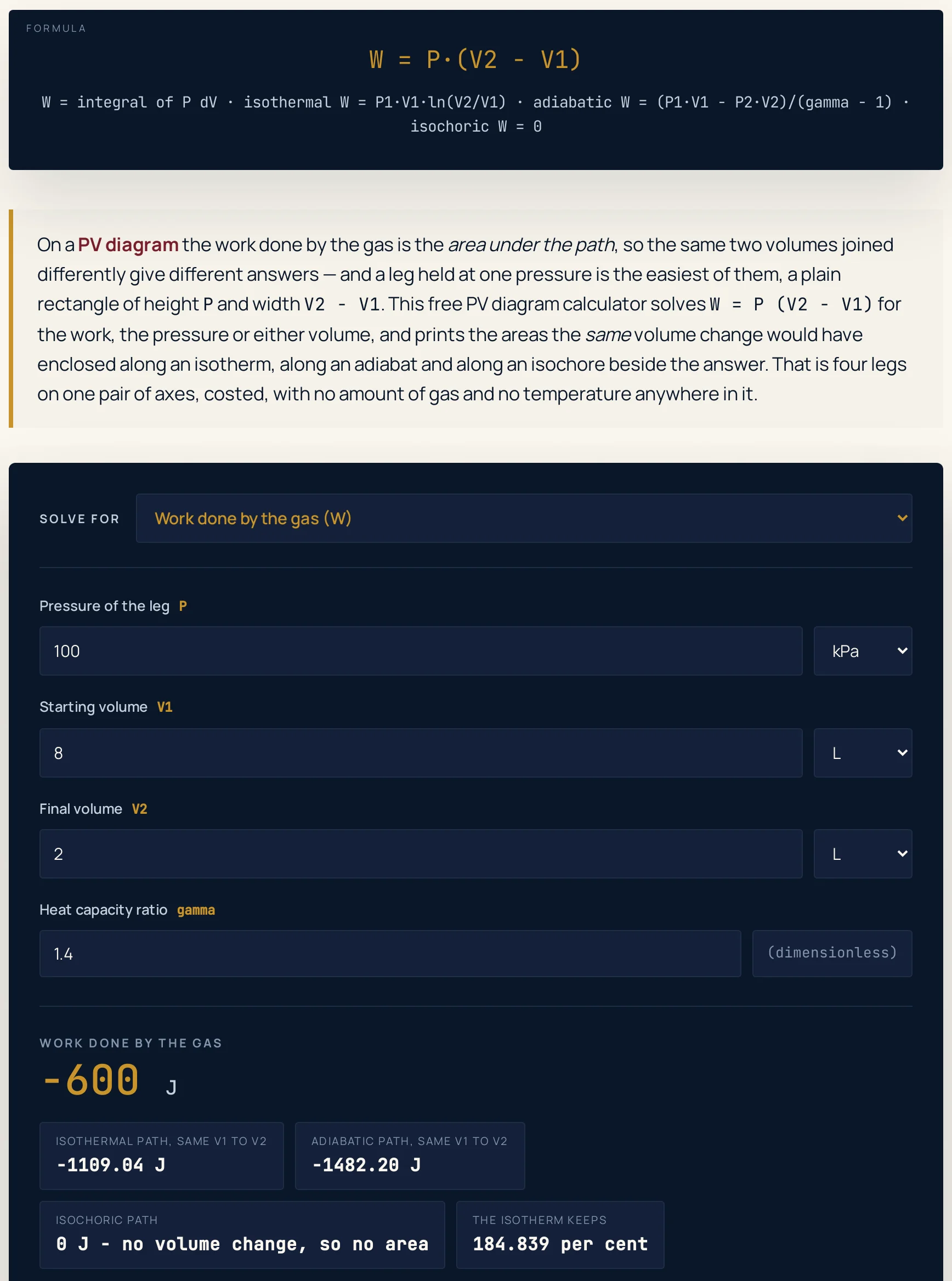The width and height of the screenshot is (952, 1281).
Task: Click the isothermal path result card
Action: tap(161, 1155)
